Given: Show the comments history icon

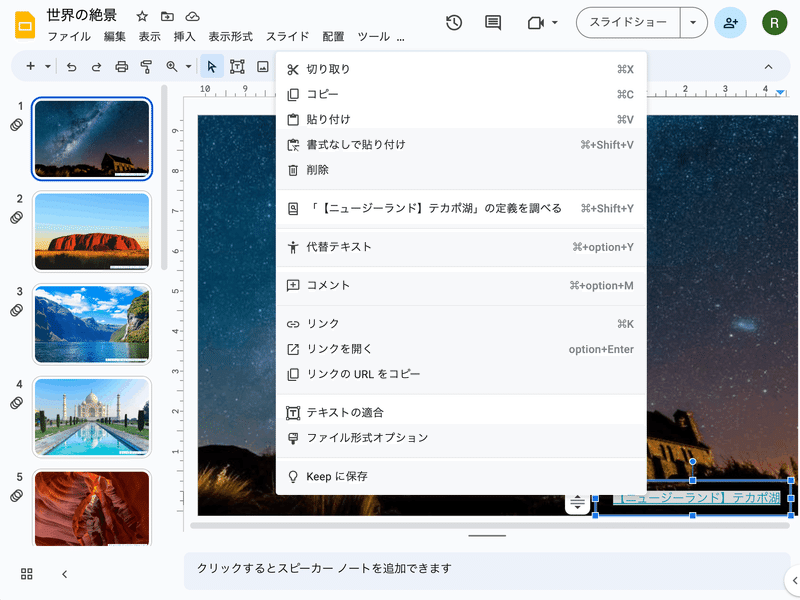Looking at the screenshot, I should pyautogui.click(x=492, y=22).
